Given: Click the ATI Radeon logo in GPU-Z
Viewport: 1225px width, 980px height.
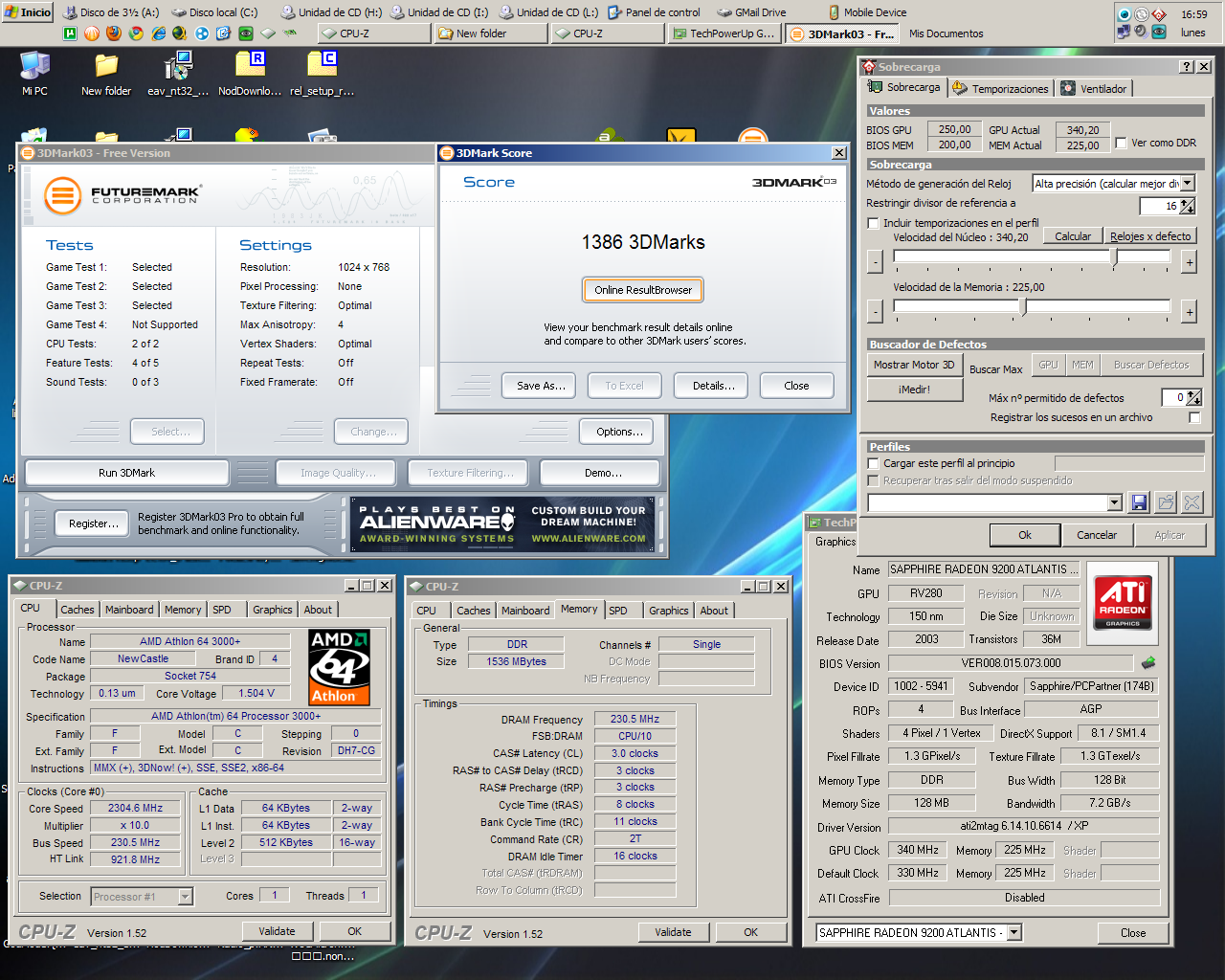Looking at the screenshot, I should 1123,603.
